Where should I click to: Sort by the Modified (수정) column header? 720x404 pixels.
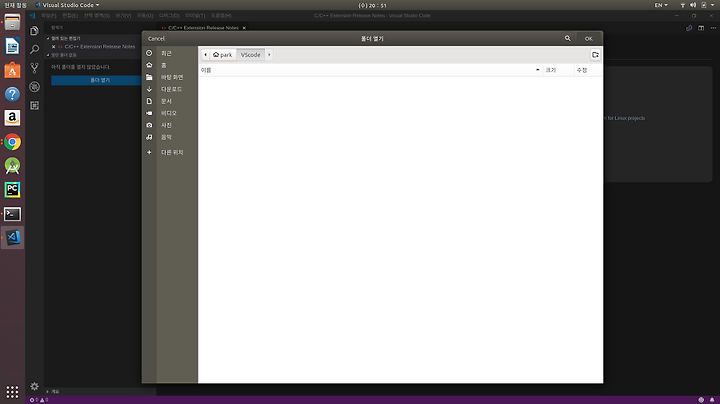coord(588,70)
